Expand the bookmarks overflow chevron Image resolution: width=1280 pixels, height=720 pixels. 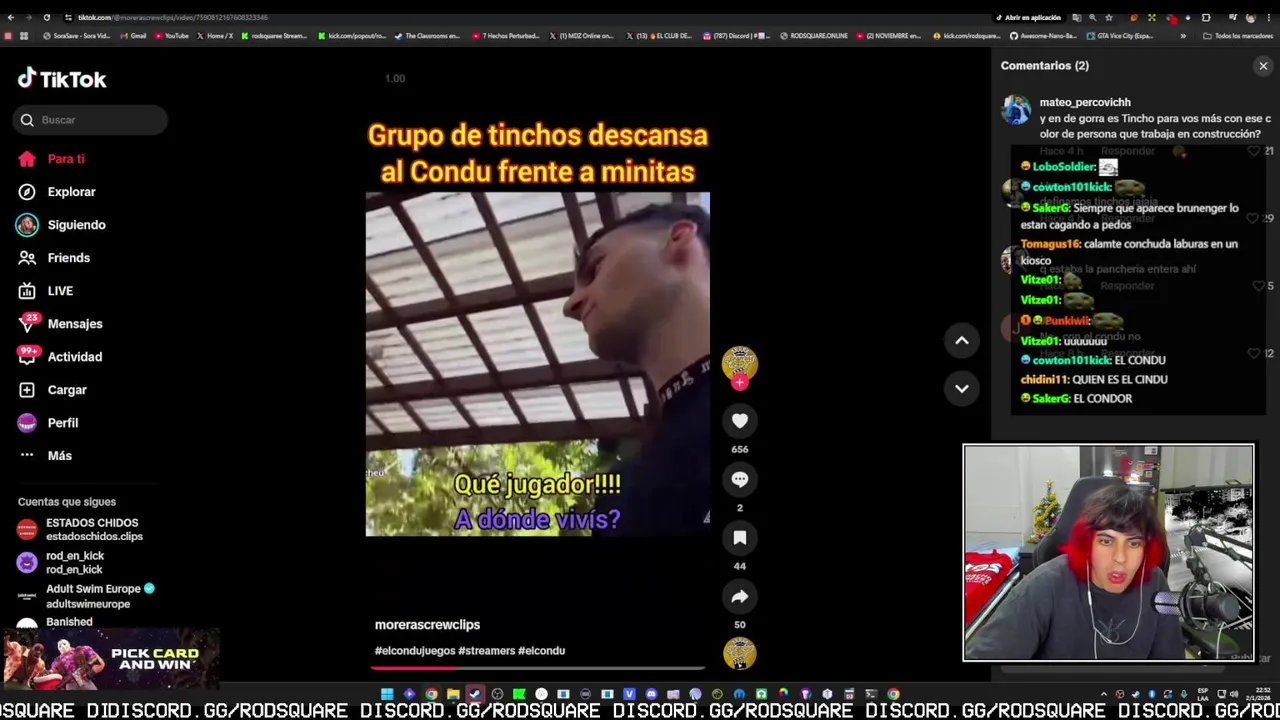(1183, 36)
